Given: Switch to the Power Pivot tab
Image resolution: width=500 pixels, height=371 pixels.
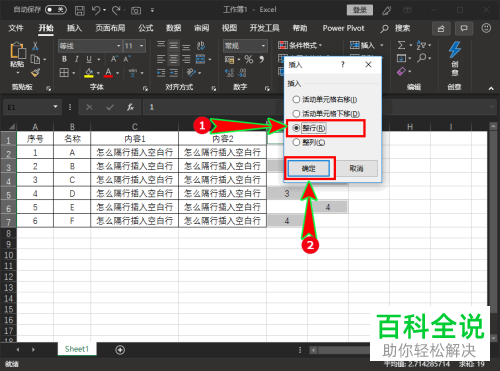Looking at the screenshot, I should (x=343, y=28).
